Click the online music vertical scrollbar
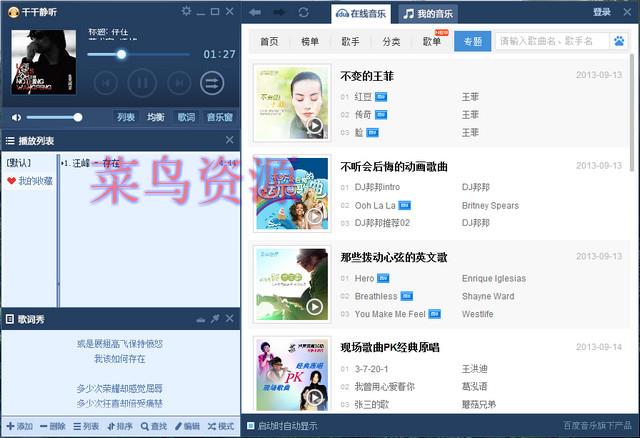Screen dimensions: 640x438 [x=632, y=112]
